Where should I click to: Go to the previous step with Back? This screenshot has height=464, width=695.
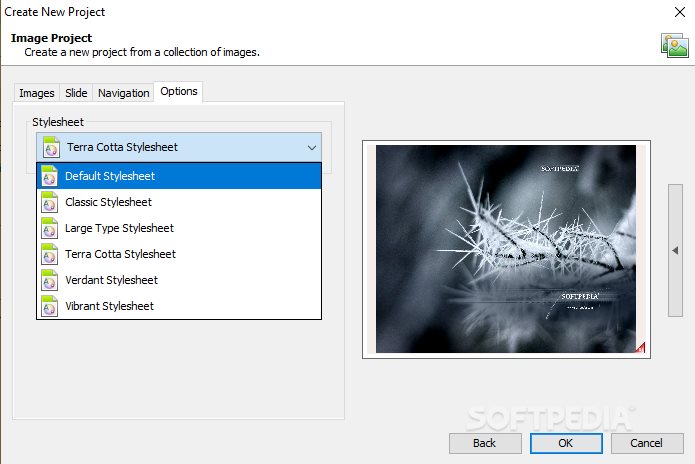(x=485, y=443)
